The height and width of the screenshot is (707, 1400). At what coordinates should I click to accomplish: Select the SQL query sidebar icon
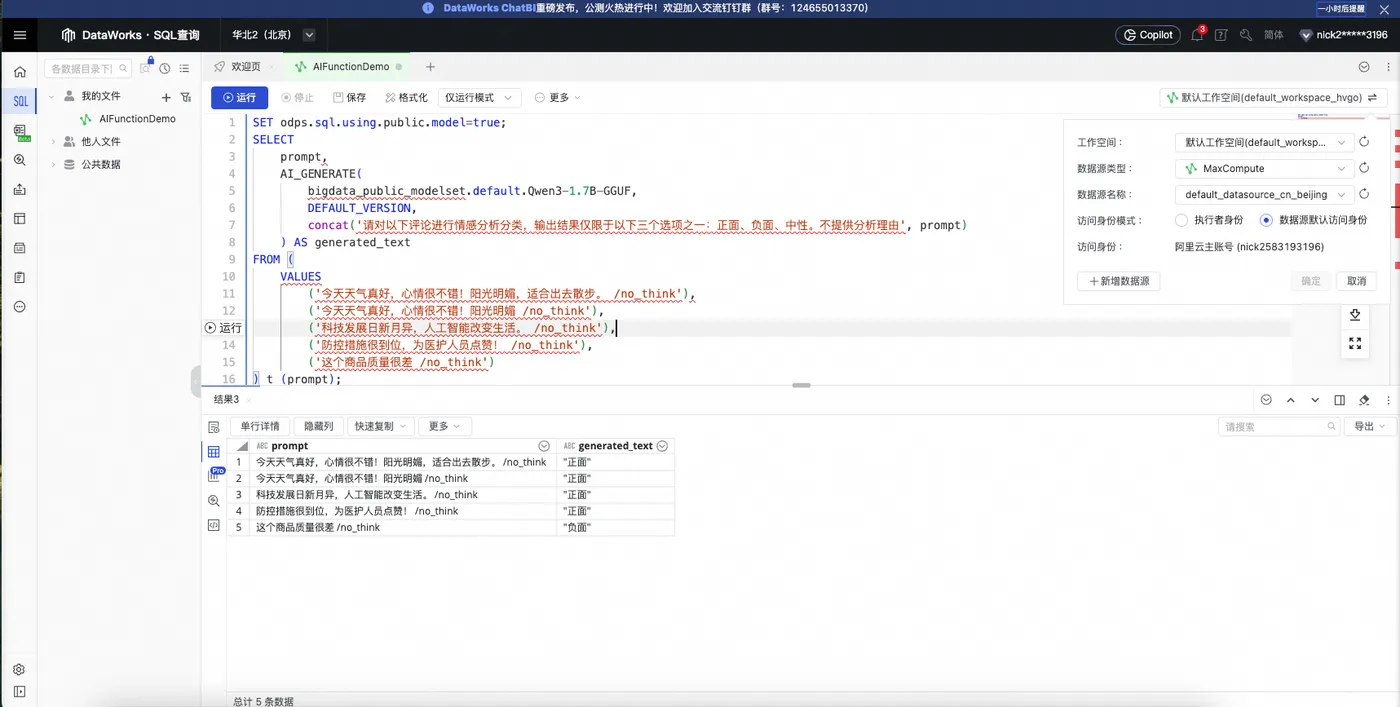coord(20,102)
